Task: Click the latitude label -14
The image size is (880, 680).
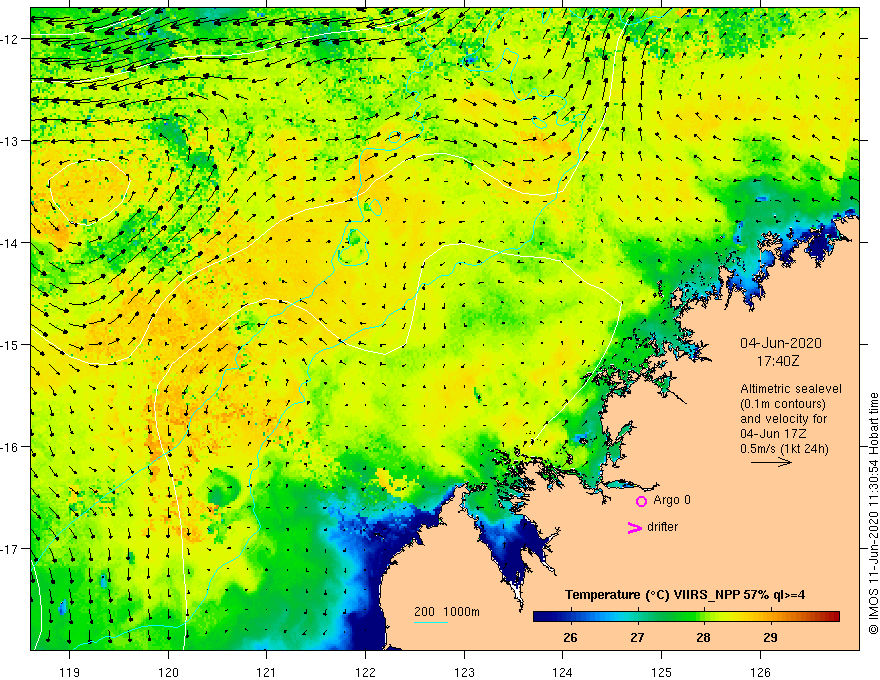Action: 11,243
